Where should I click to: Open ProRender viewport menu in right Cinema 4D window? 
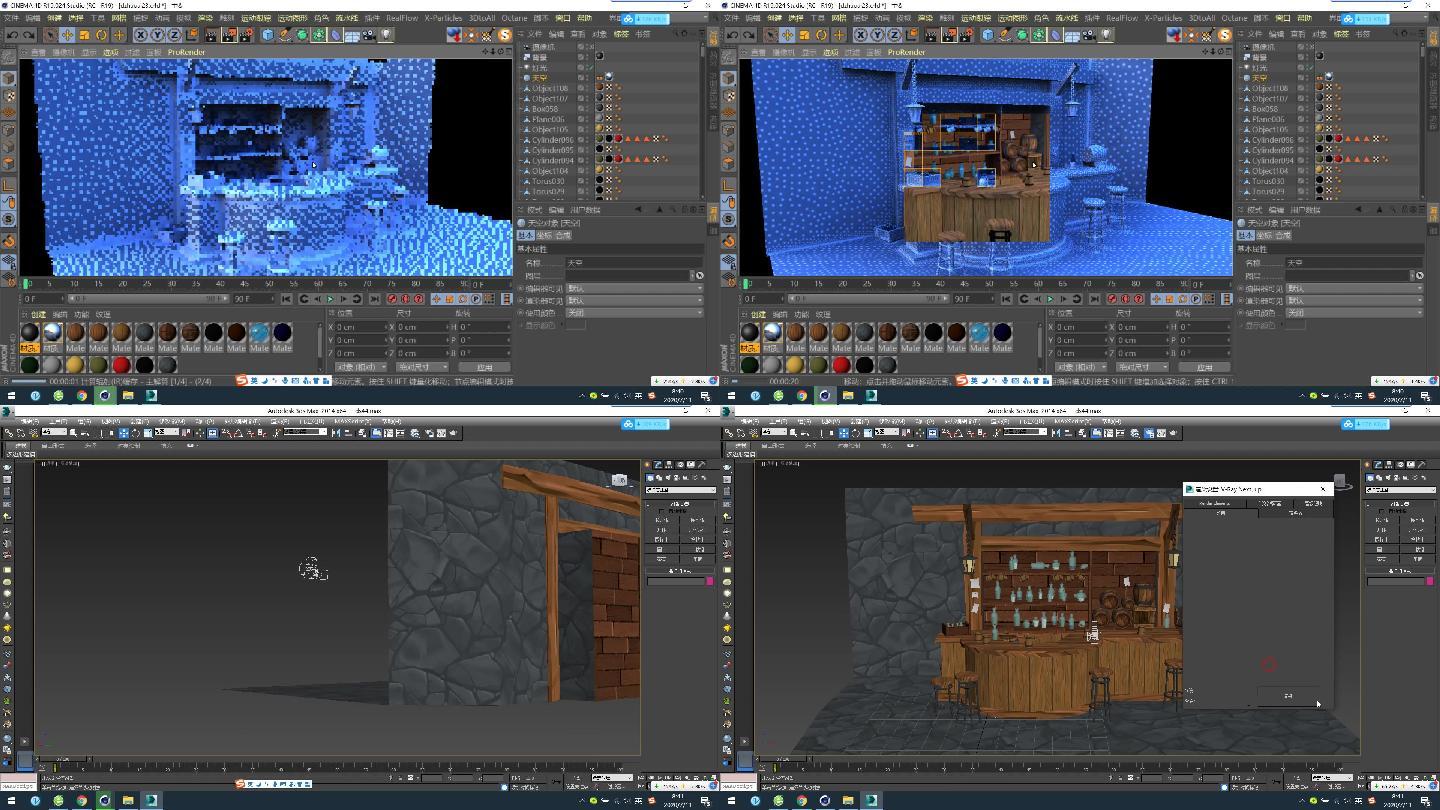click(906, 52)
